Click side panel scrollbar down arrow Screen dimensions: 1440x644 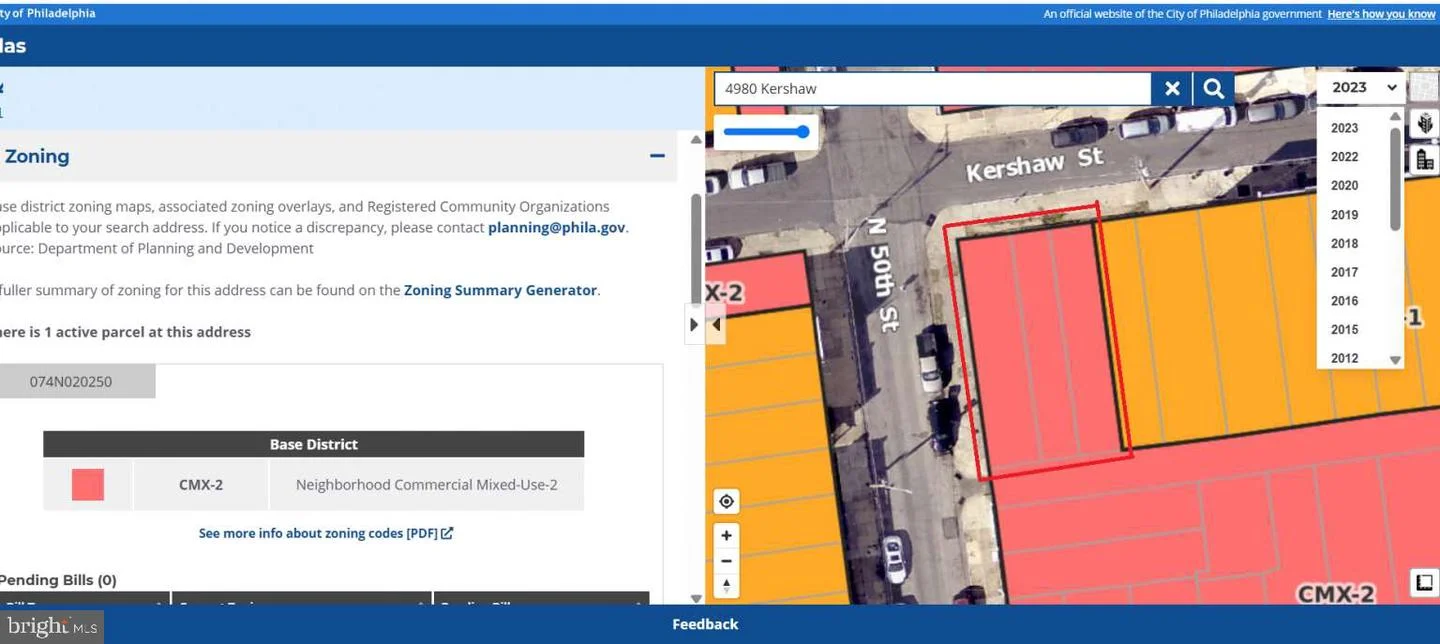(696, 598)
